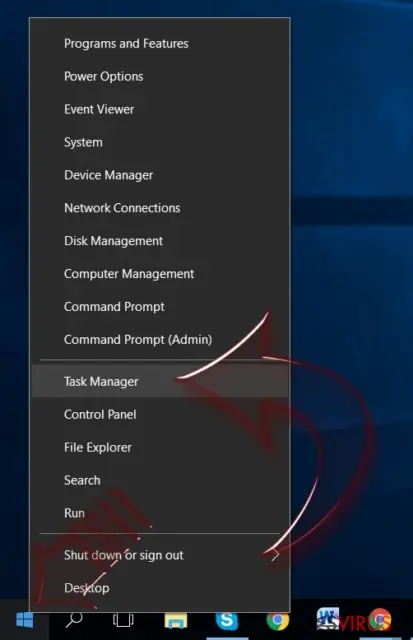
Task: Open Task View from the taskbar
Action: [123, 620]
